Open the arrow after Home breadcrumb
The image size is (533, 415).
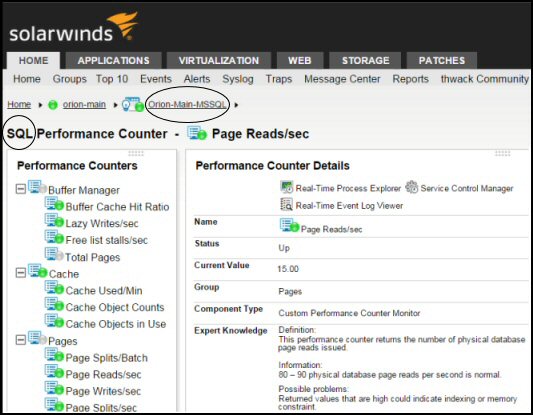coord(40,105)
